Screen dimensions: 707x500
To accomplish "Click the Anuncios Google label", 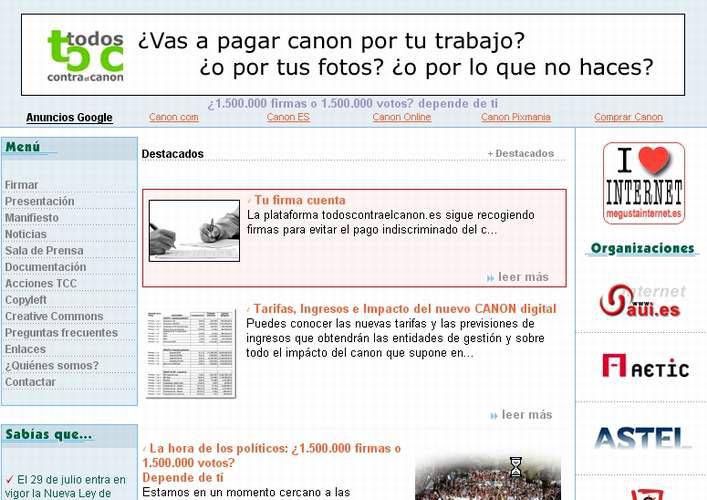I will pos(69,118).
